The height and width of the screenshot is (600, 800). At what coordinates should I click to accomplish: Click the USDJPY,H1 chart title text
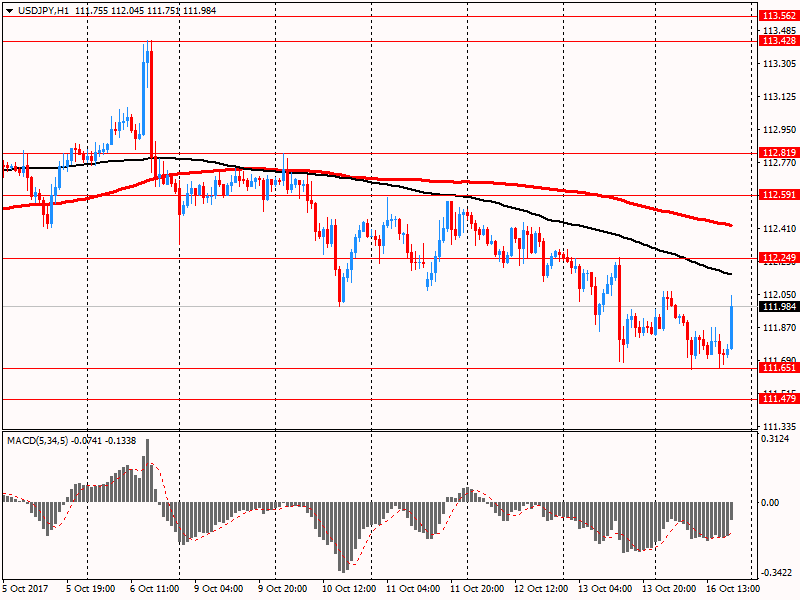(x=43, y=11)
